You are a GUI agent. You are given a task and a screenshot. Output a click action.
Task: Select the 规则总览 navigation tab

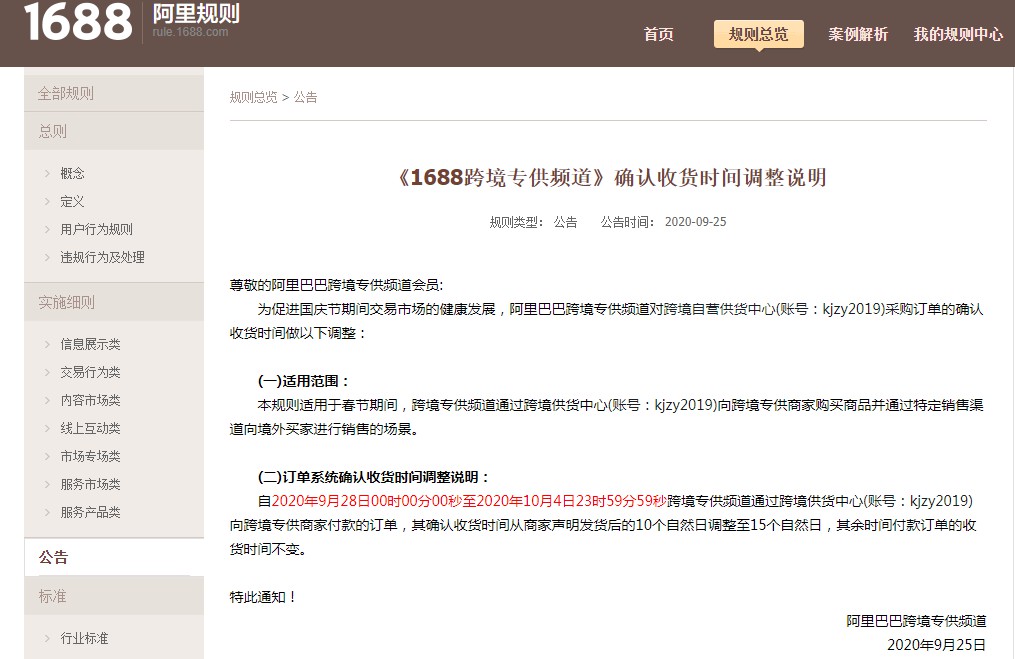point(759,34)
